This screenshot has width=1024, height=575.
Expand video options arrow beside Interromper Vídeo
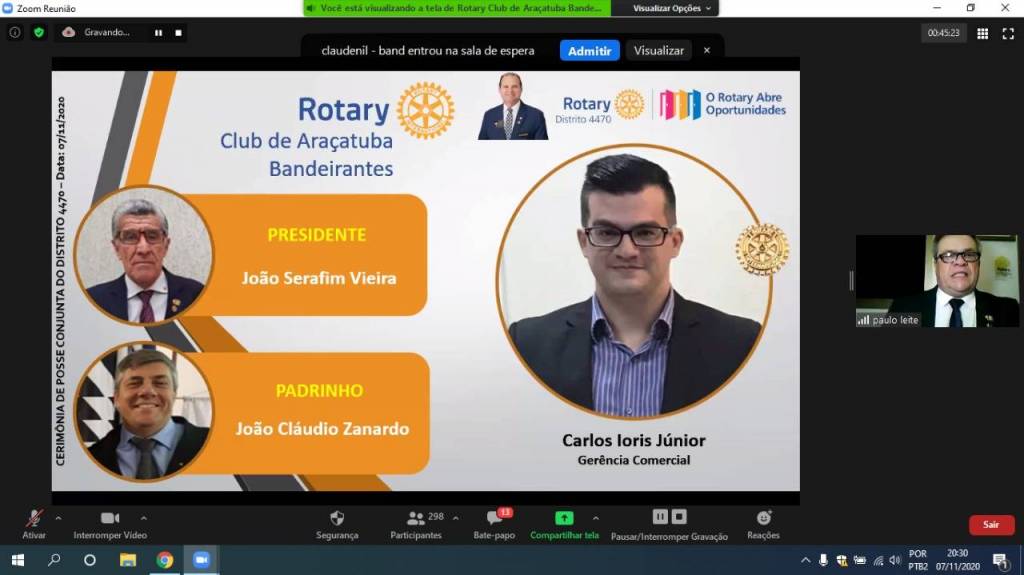click(143, 518)
